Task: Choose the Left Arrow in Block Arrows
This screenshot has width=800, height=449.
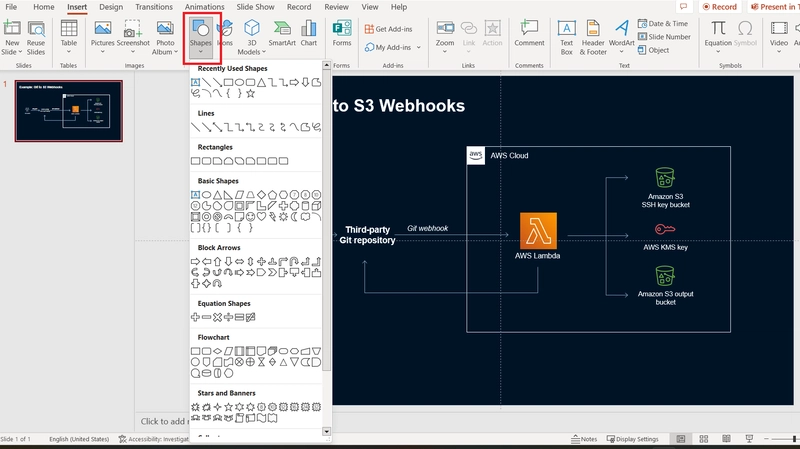Action: [x=206, y=261]
